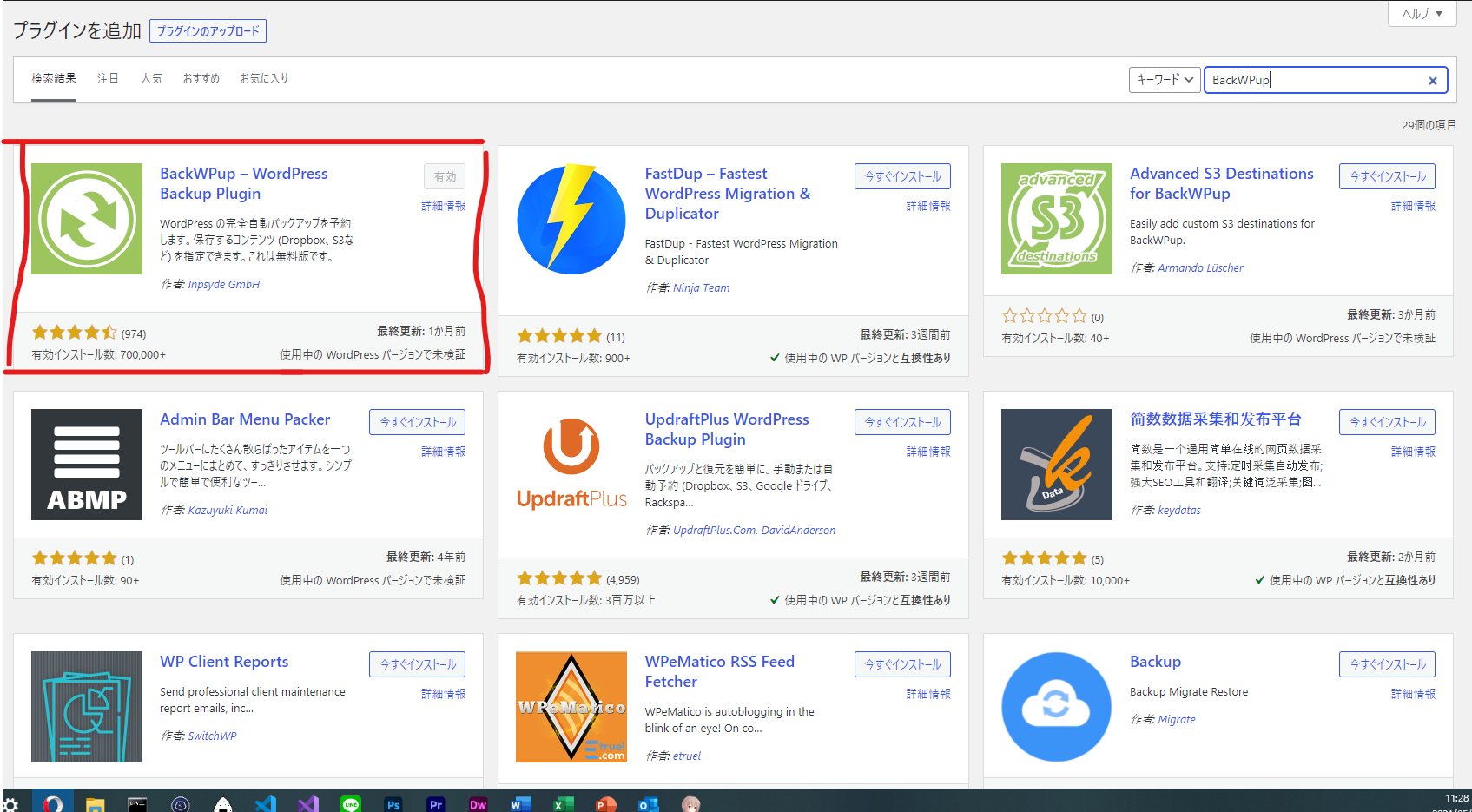
Task: Install the Admin Bar Menu Packer plugin
Action: pos(417,422)
